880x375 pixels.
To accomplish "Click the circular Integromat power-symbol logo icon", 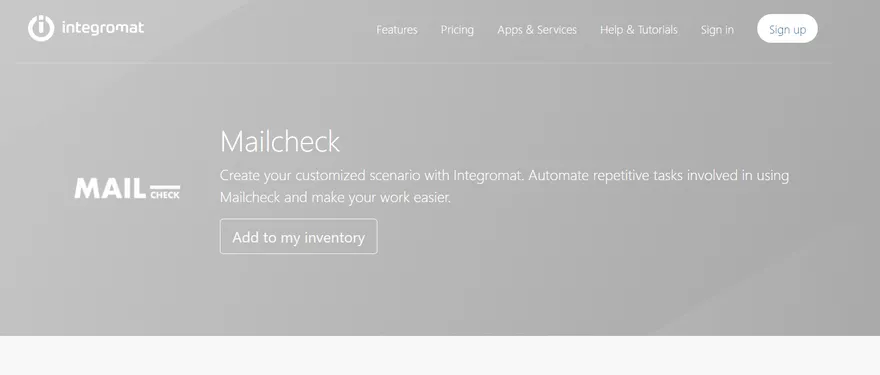I will pyautogui.click(x=41, y=28).
